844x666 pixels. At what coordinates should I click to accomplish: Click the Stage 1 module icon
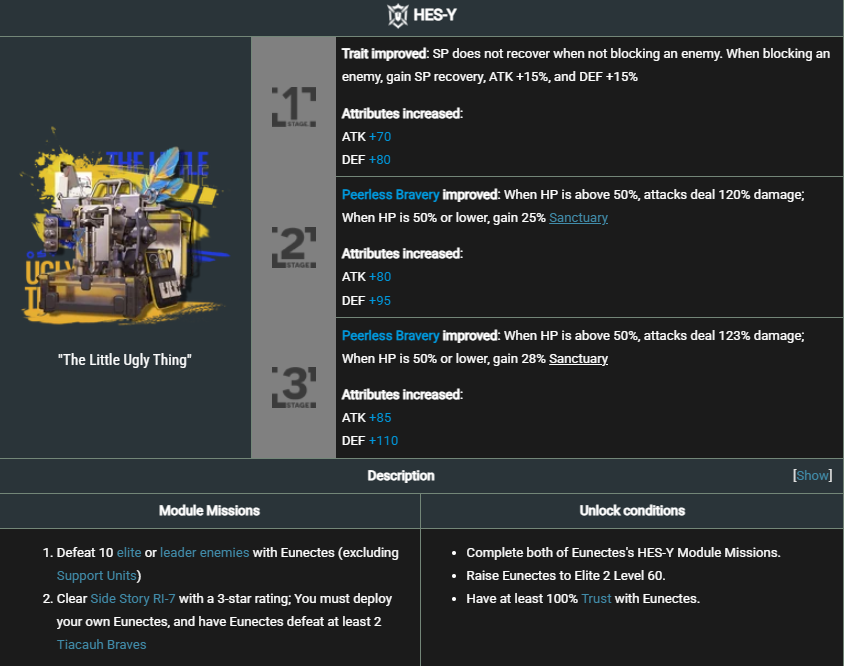(293, 107)
